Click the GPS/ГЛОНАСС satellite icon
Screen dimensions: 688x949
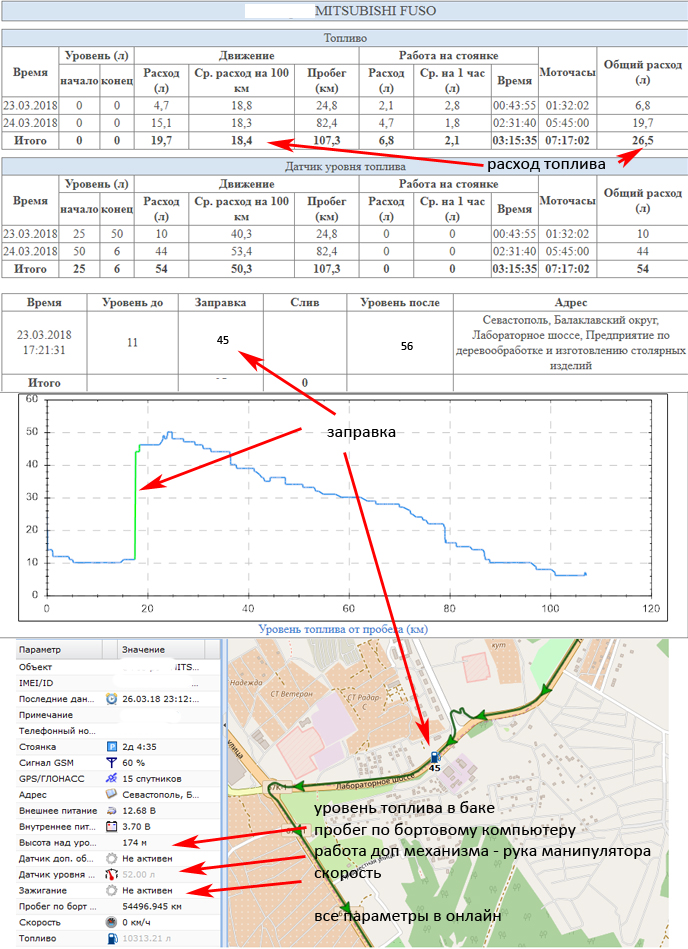[111, 779]
